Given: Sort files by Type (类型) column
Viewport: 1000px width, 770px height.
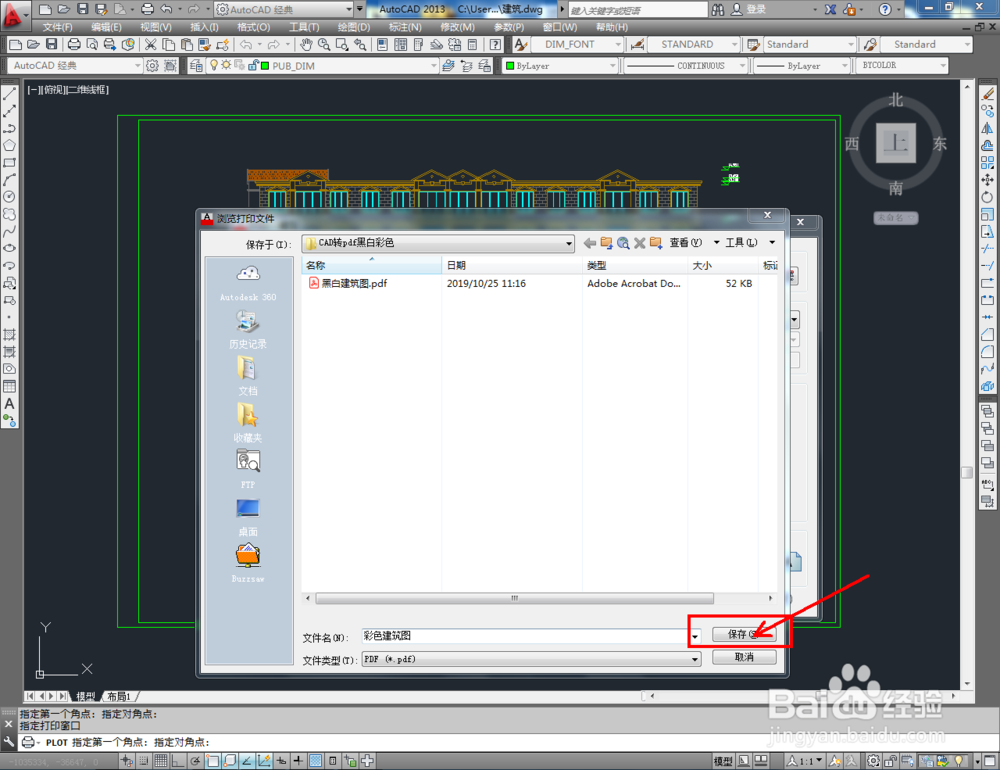Looking at the screenshot, I should coord(635,265).
